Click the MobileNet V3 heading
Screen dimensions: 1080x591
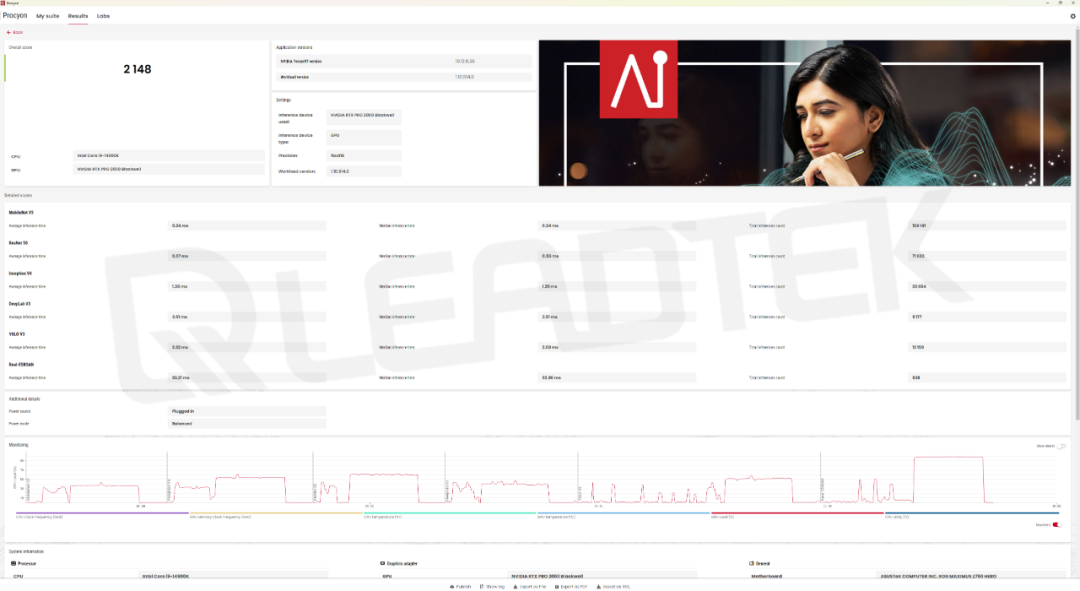21,213
